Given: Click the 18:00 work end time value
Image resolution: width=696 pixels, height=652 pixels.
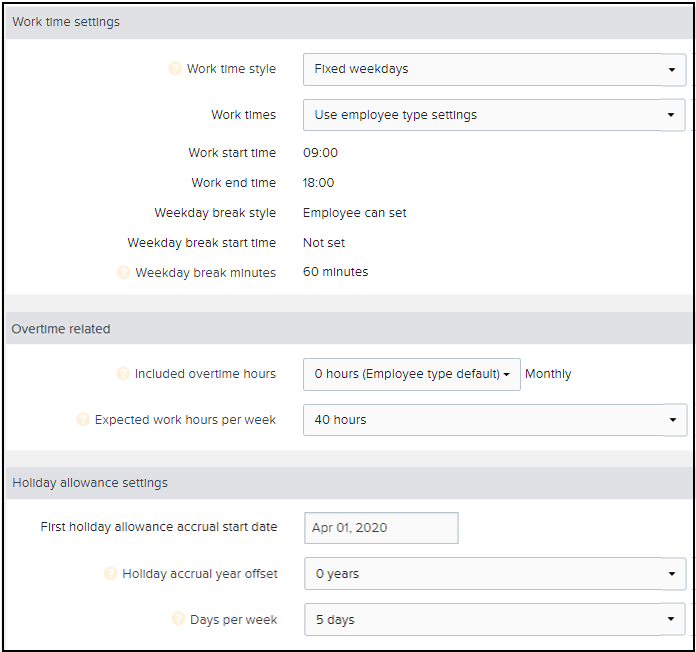Looking at the screenshot, I should 318,182.
